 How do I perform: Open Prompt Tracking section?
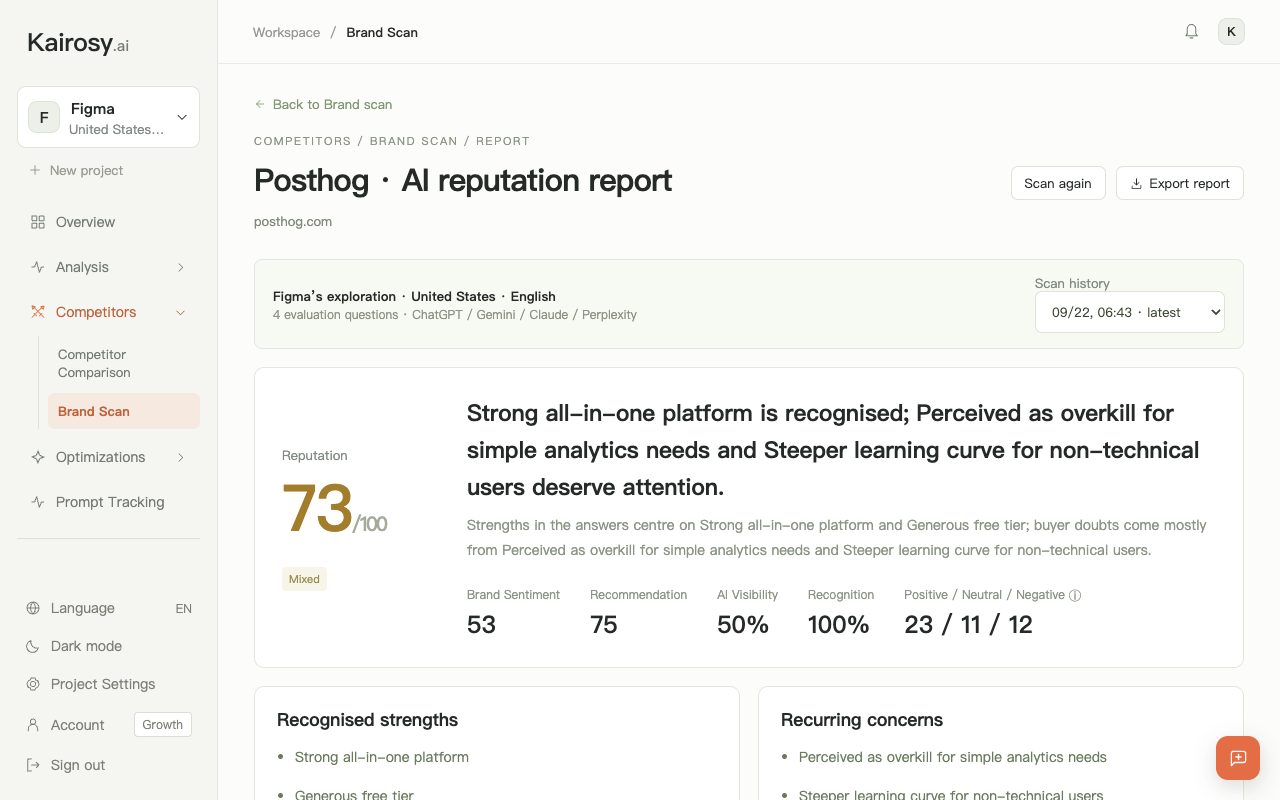coord(108,502)
